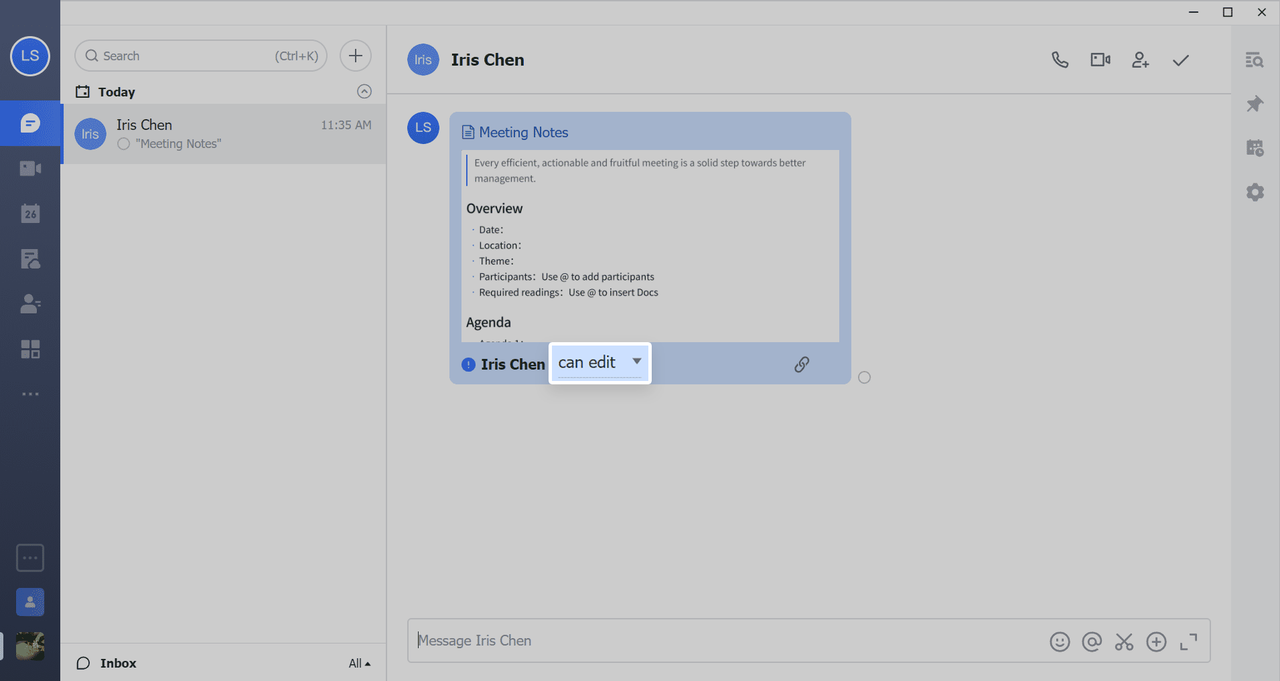Start a voice call with Iris Chen
Screen dimensions: 1280x681
click(x=1060, y=60)
